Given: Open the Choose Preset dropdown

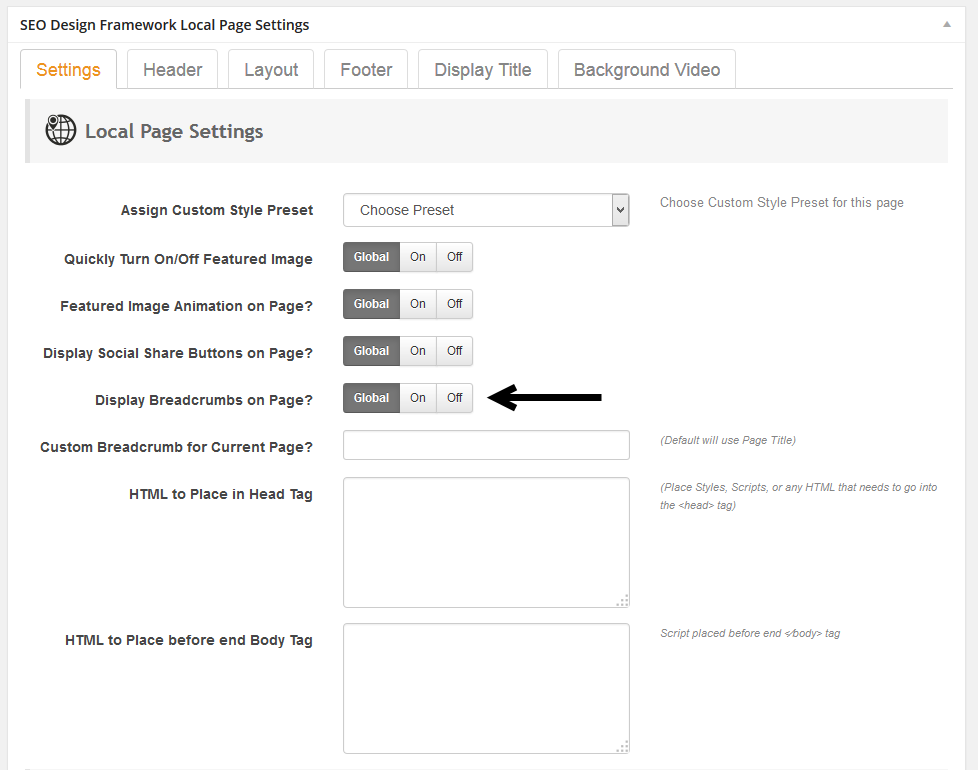Looking at the screenshot, I should pos(486,210).
